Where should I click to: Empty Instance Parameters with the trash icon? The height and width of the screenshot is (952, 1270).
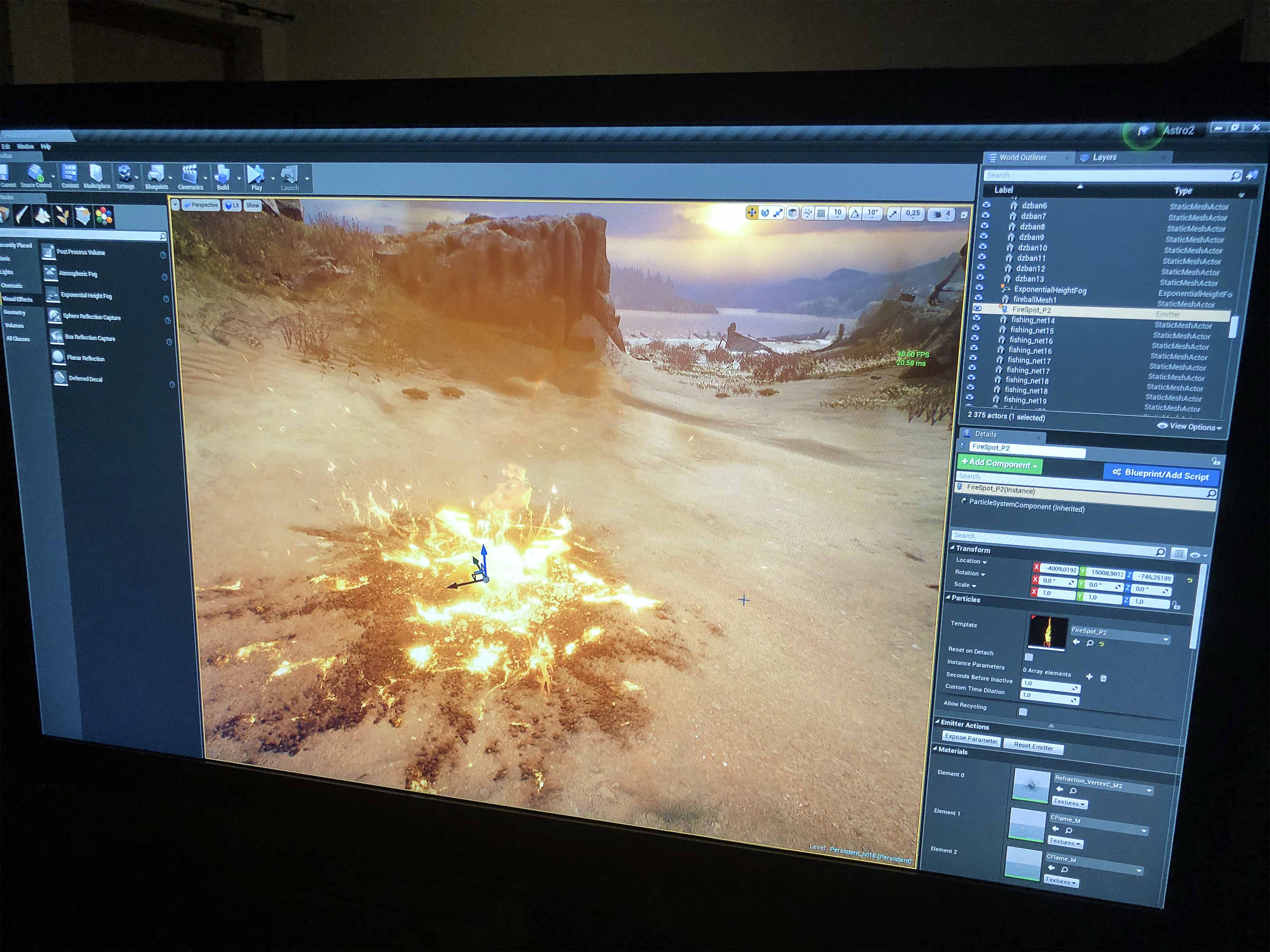pos(1103,678)
